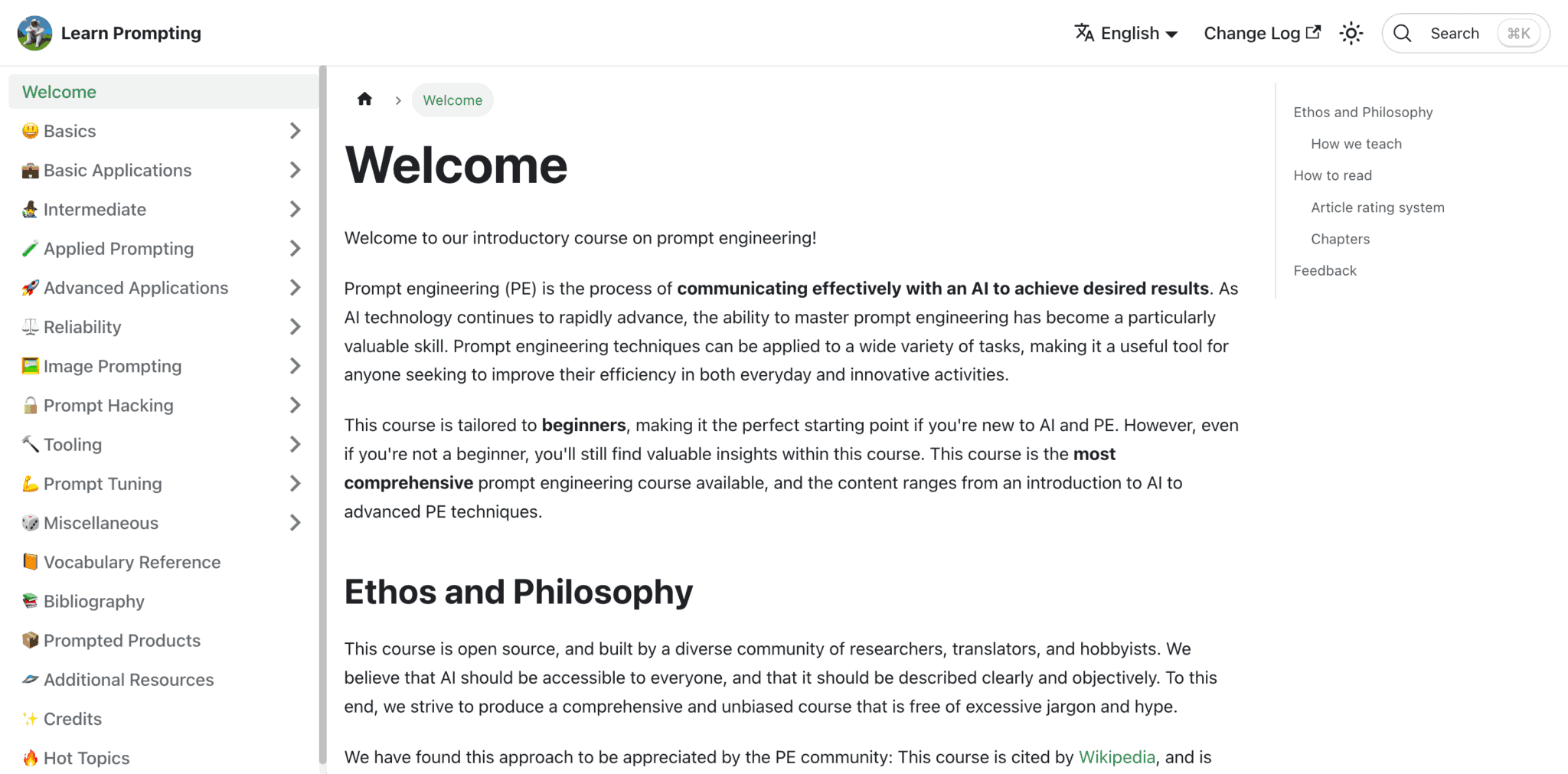Click the lock icon next to Prompt Hacking
The image size is (1568, 774).
tap(30, 405)
